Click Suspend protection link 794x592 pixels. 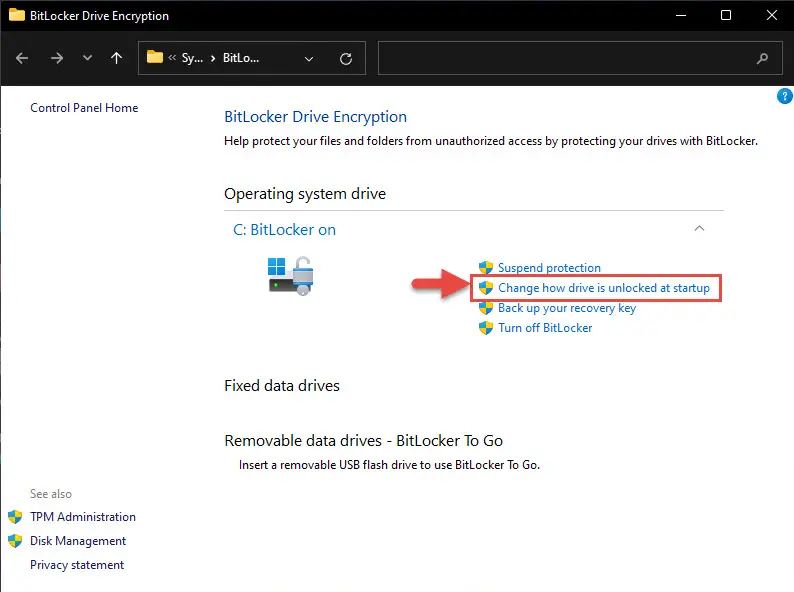click(x=549, y=268)
